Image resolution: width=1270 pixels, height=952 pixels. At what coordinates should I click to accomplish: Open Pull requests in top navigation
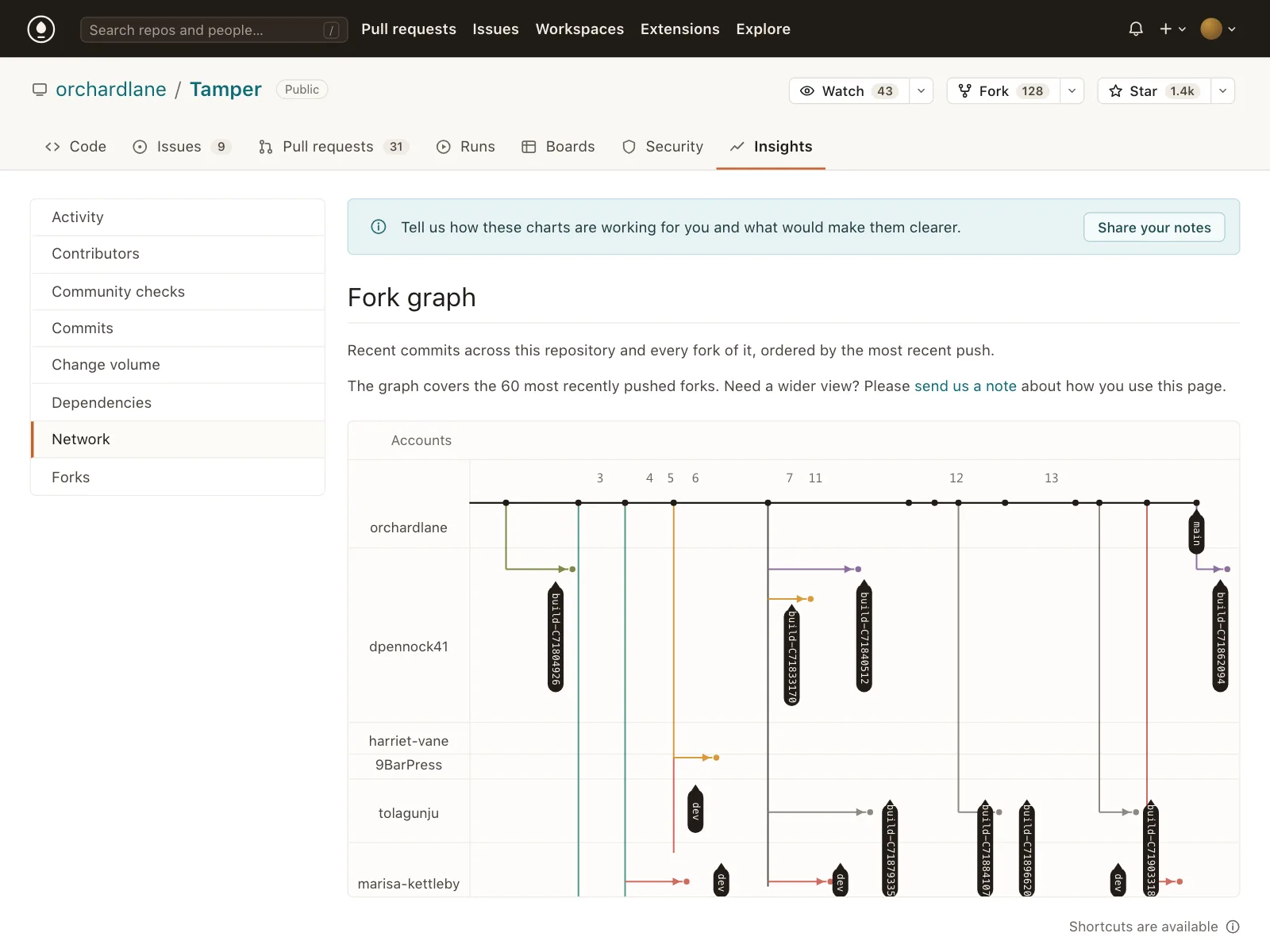[409, 29]
